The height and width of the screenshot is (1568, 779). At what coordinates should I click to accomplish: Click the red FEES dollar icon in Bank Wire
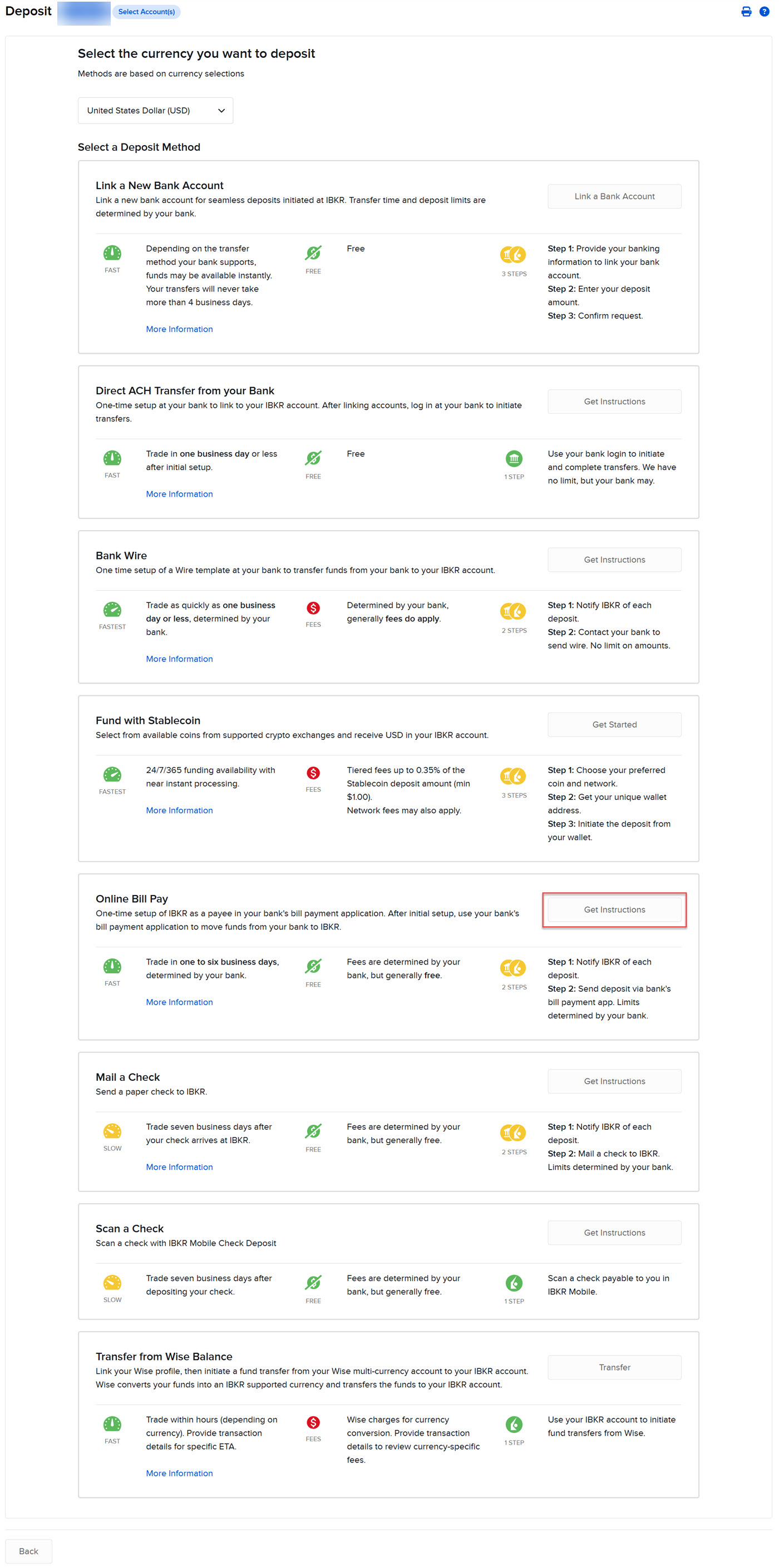[x=313, y=607]
